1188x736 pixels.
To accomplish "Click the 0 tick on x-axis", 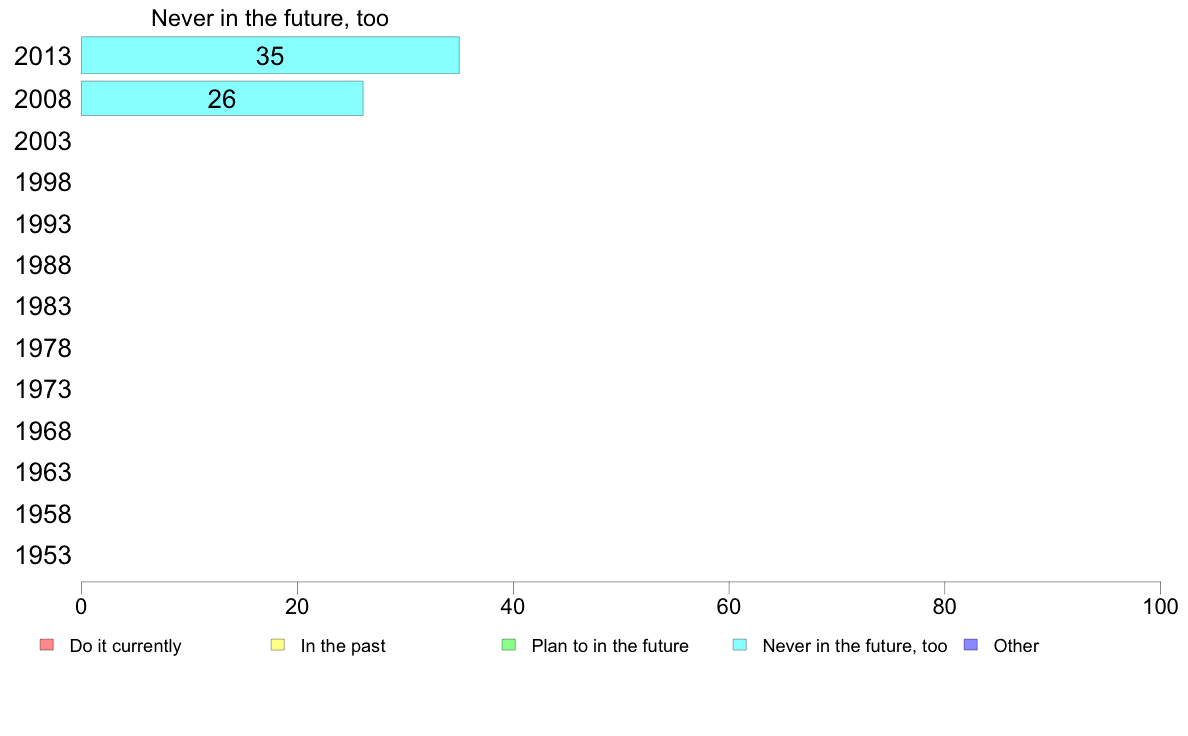I will tap(81, 606).
